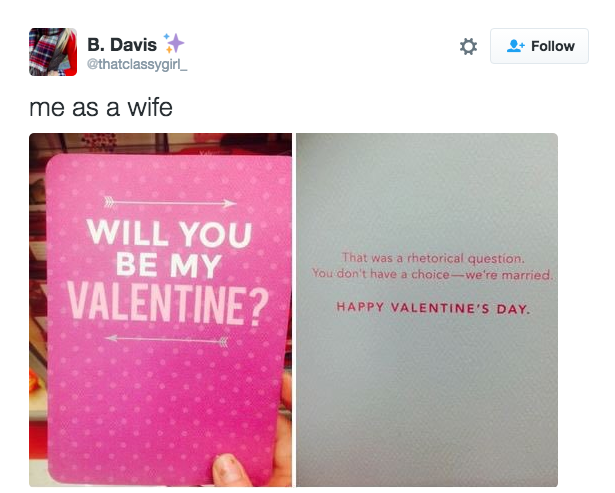Open the gear settings menu on tweet

pos(468,46)
